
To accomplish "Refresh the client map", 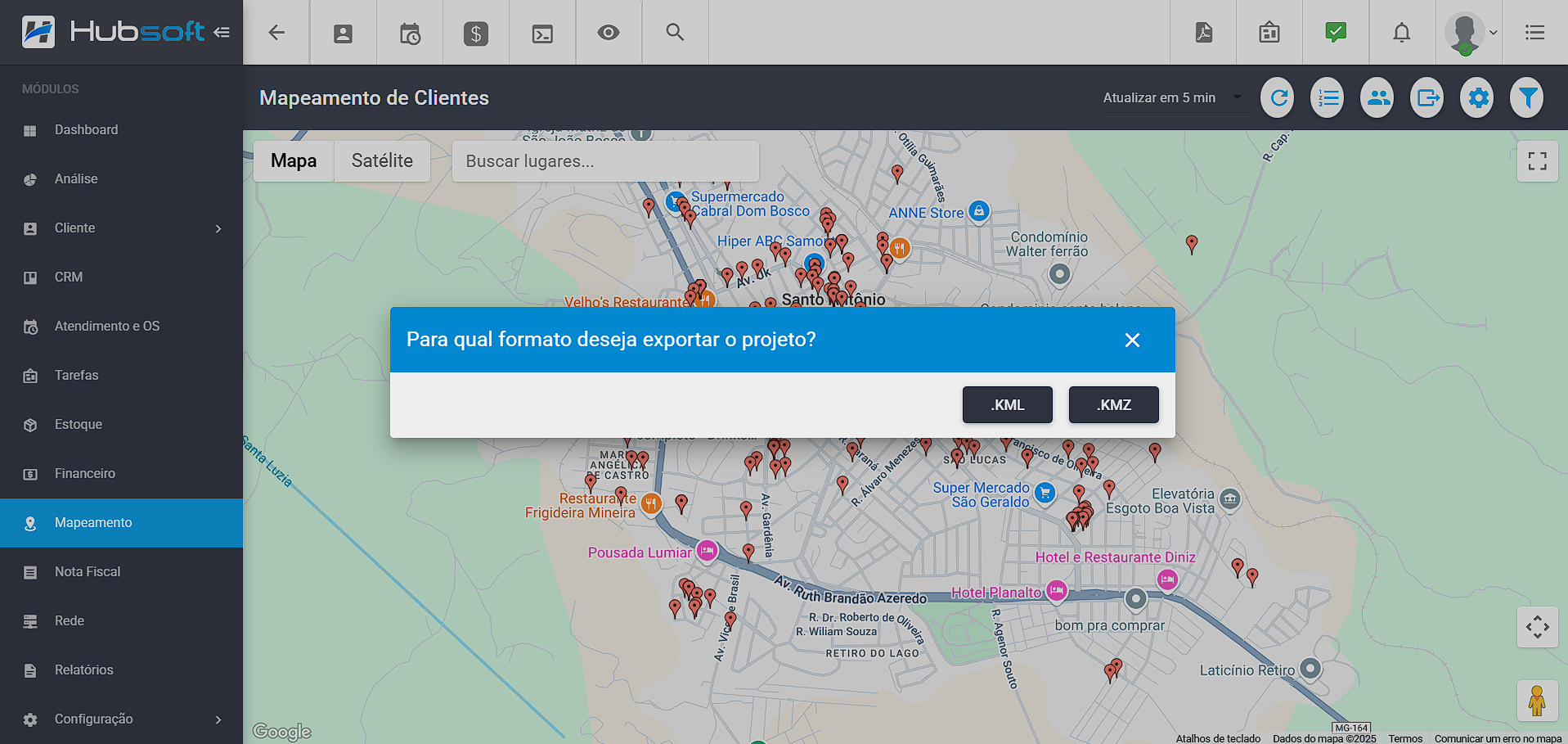I will [x=1278, y=97].
